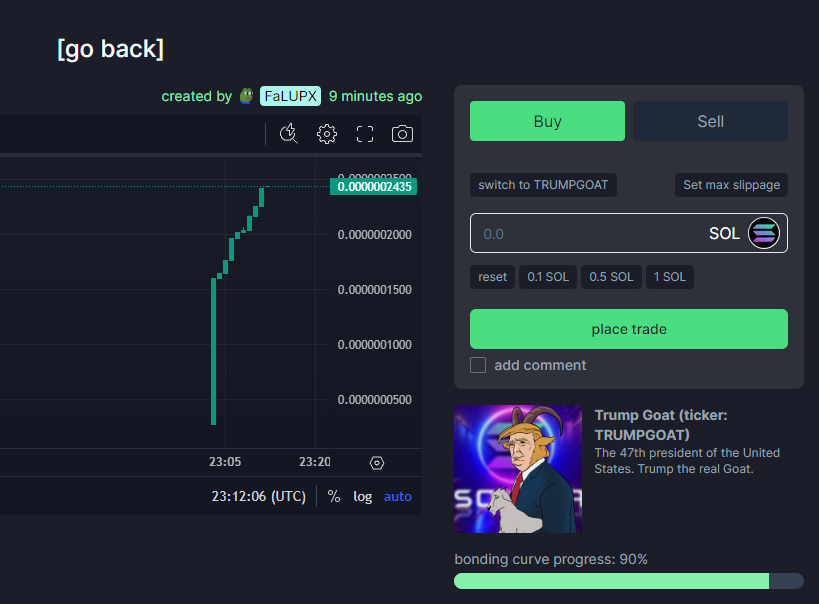
Task: Click the SOL currency logo icon
Action: click(764, 233)
